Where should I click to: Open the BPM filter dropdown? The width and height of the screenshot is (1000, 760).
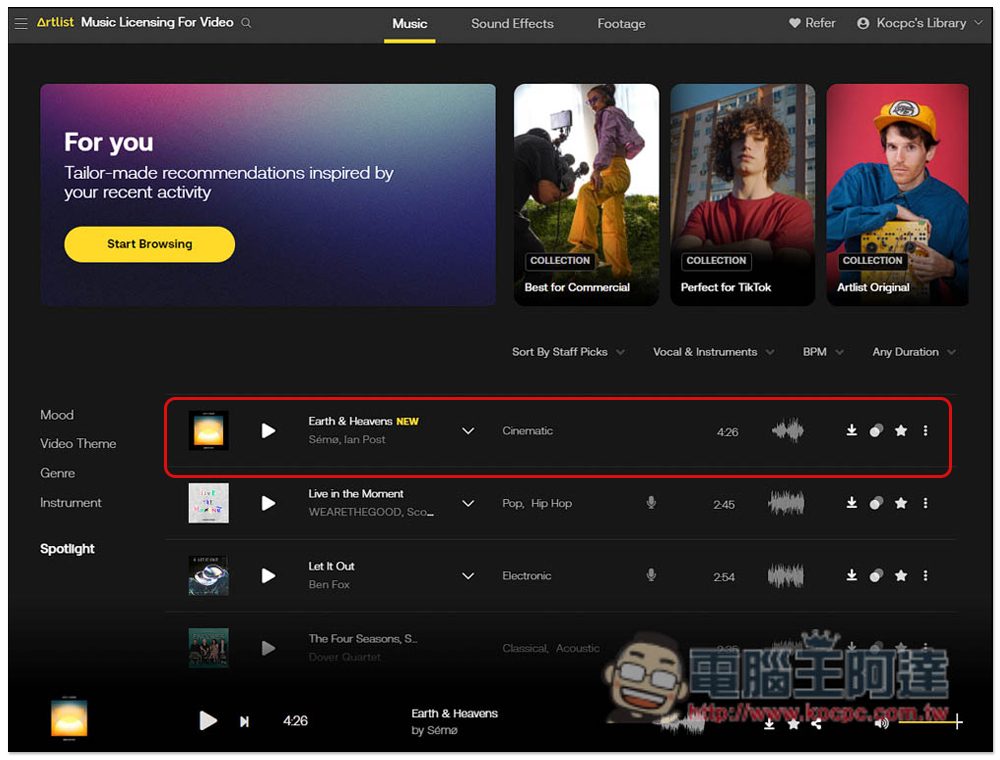coord(823,352)
